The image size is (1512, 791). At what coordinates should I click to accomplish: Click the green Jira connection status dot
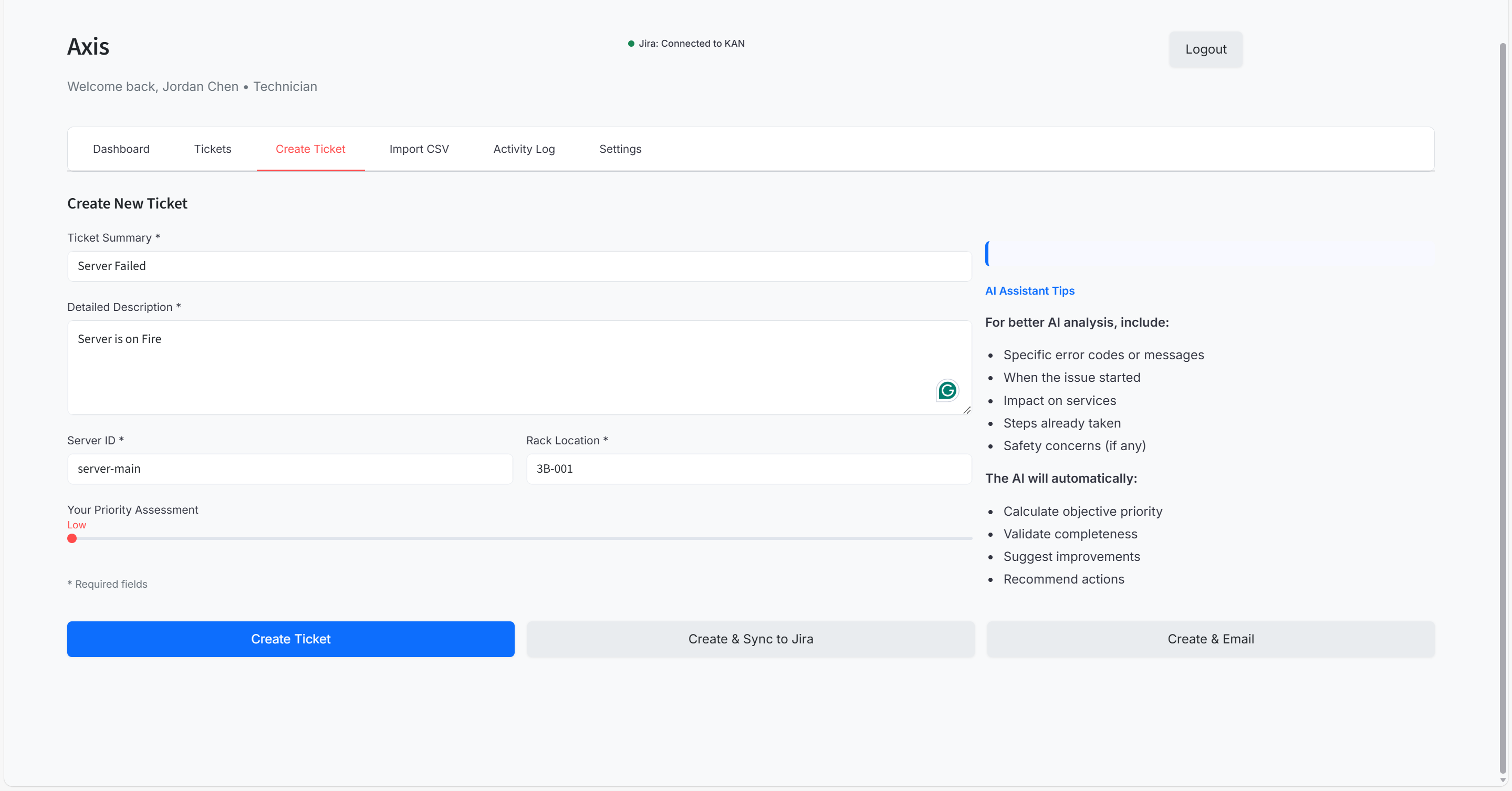click(631, 44)
